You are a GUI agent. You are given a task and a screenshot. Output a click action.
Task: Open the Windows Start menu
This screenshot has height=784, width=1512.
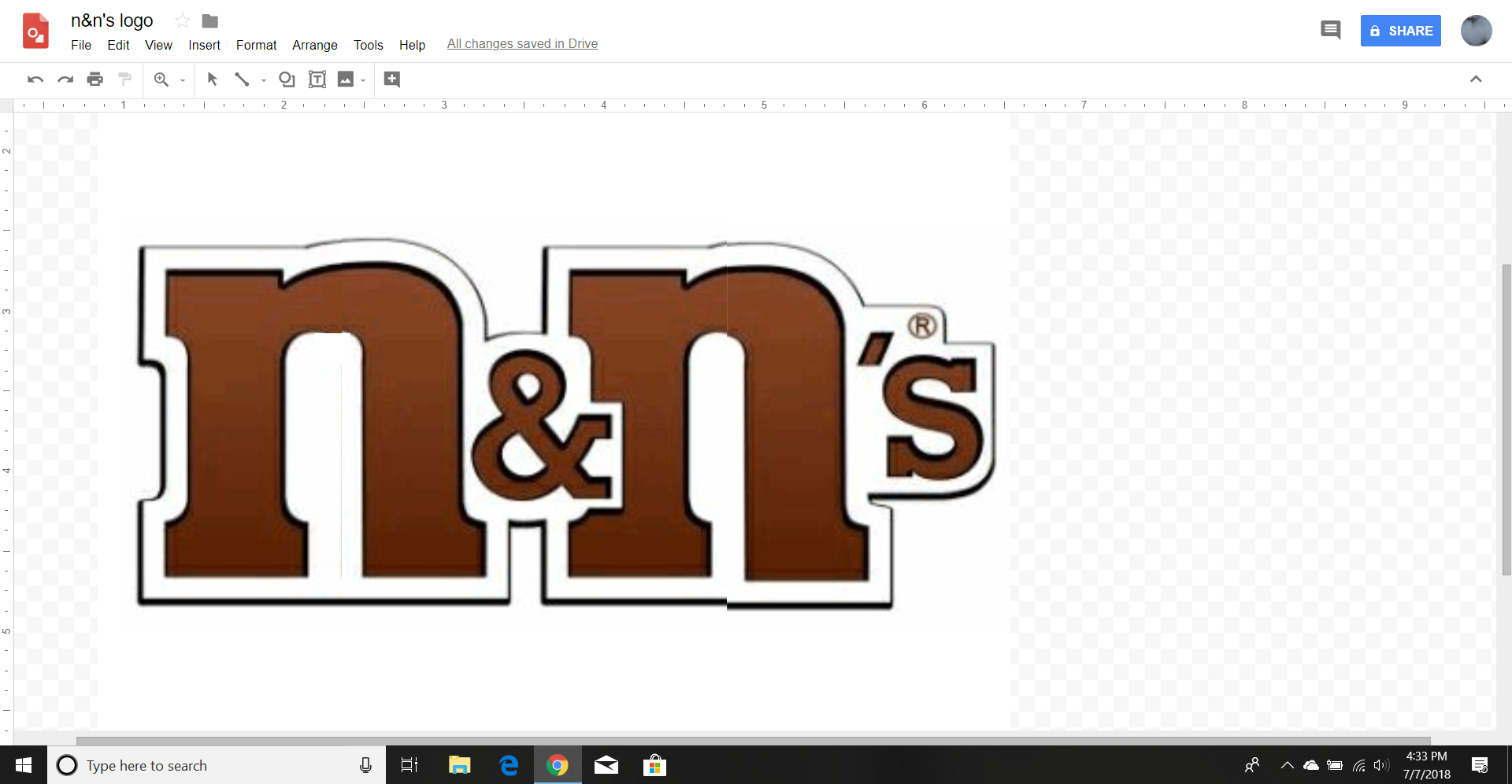point(24,765)
